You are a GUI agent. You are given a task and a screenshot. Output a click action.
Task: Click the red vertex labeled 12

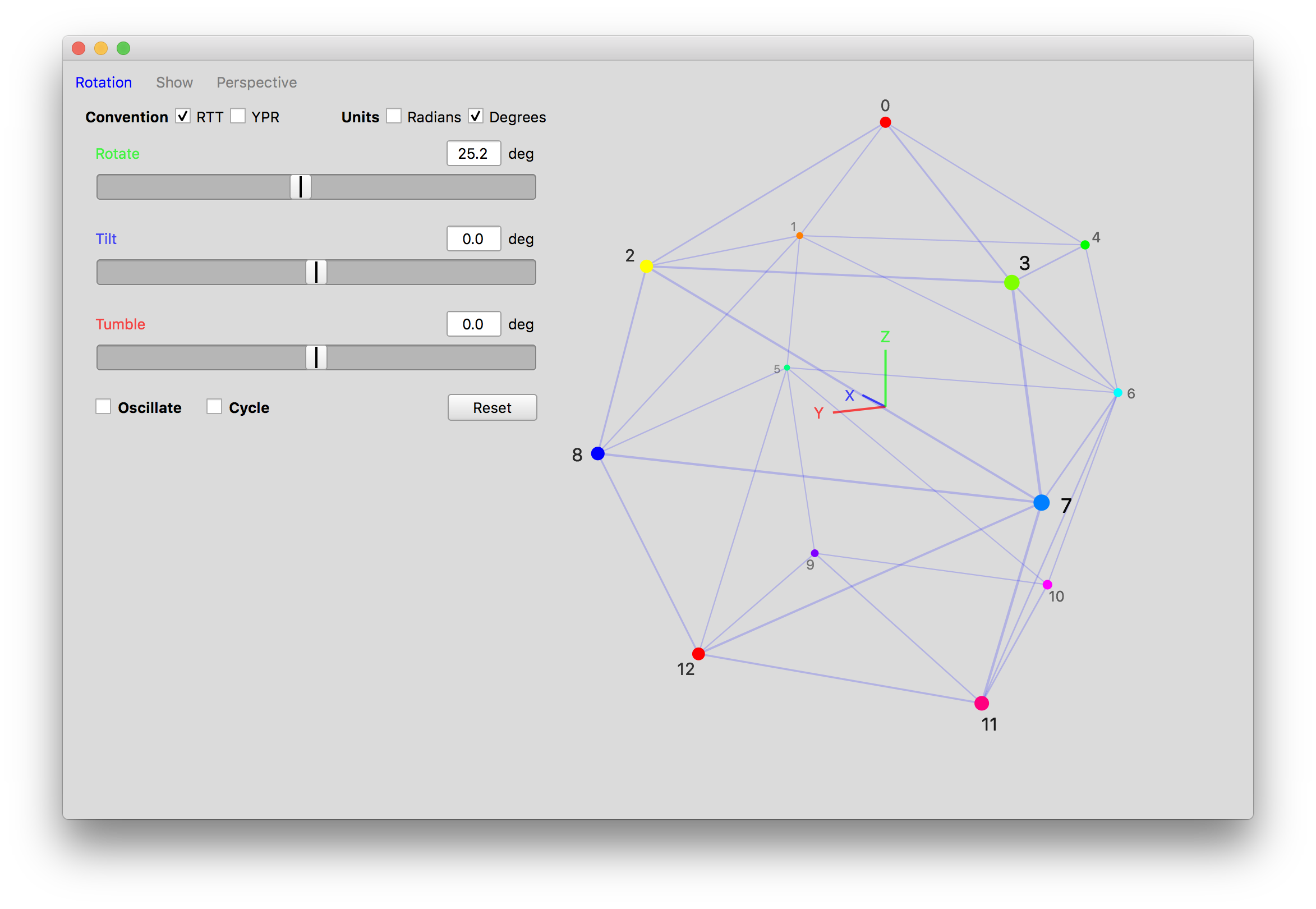pyautogui.click(x=698, y=653)
